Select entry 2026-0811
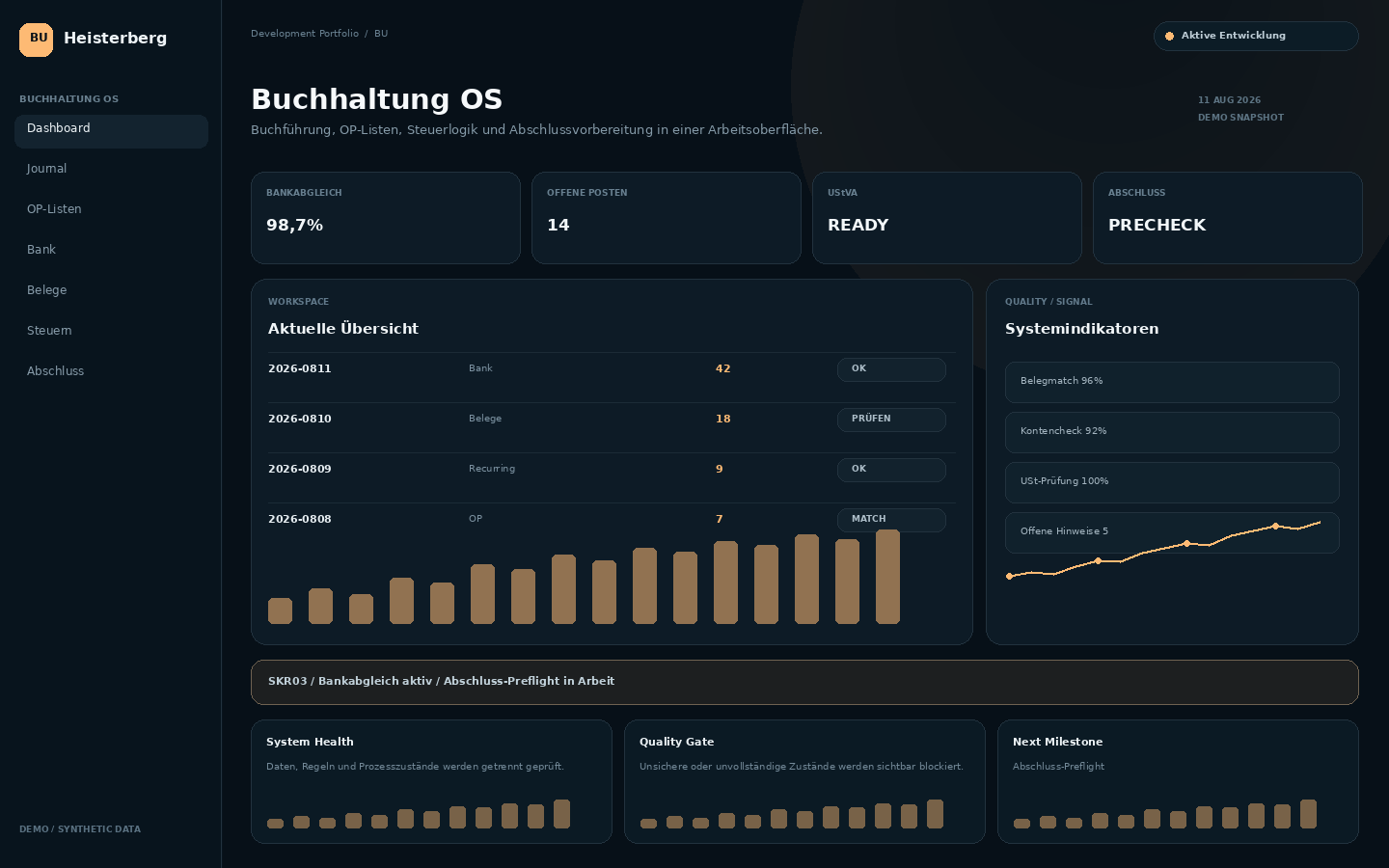The image size is (1389, 868). [300, 369]
